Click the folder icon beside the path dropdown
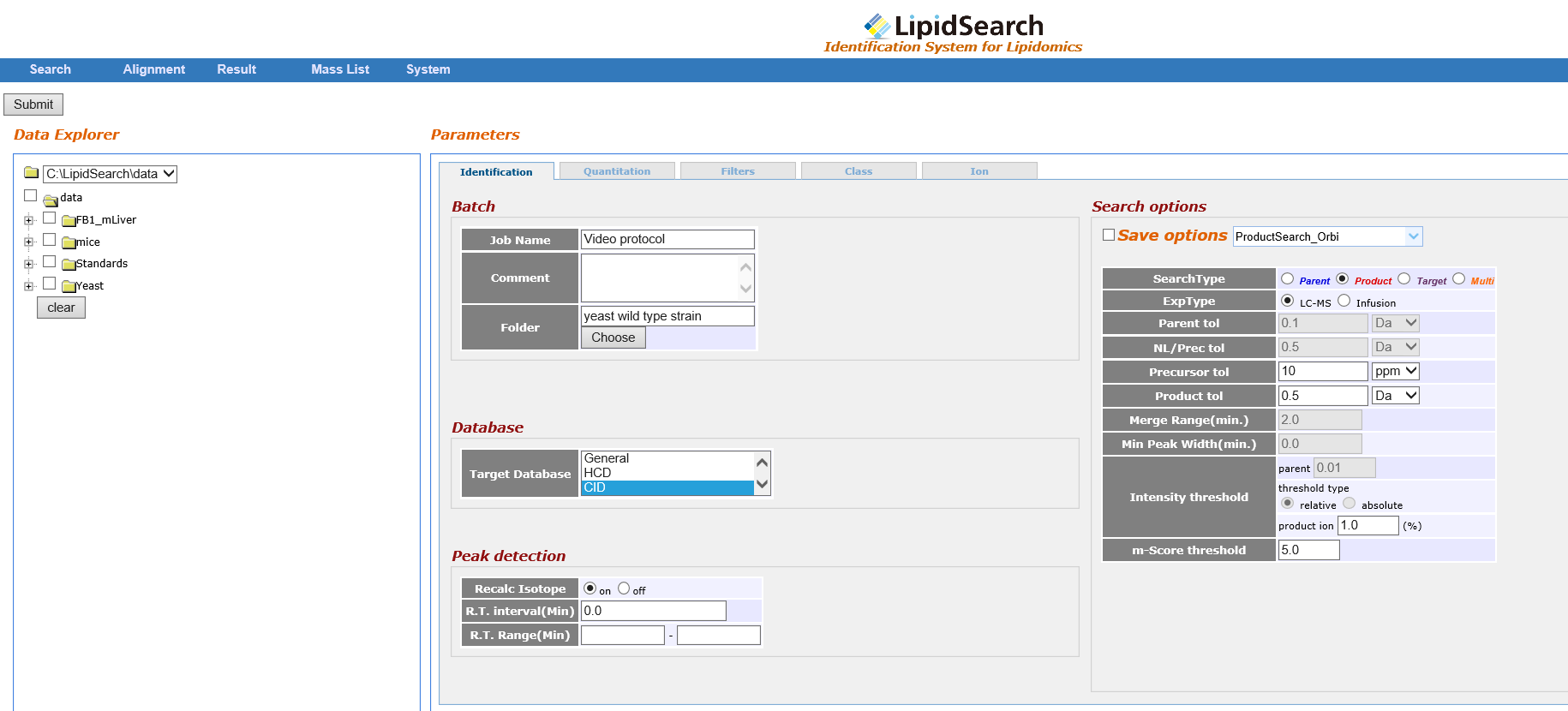Screen dimensions: 1568x711 click(x=32, y=172)
